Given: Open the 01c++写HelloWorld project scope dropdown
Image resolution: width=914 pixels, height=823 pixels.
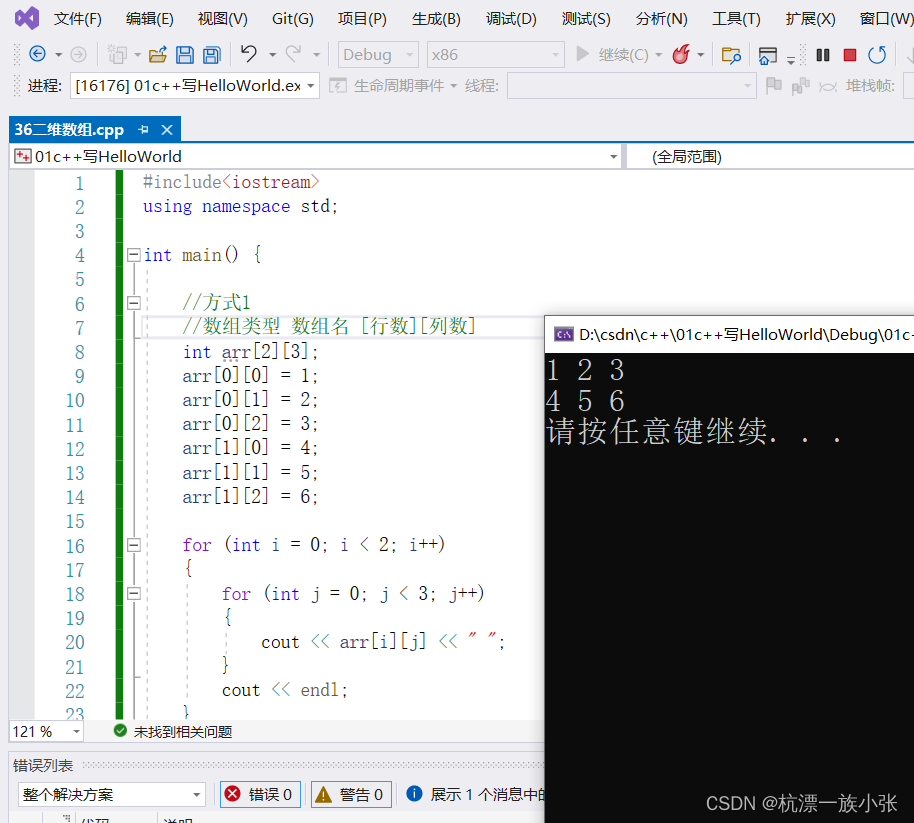Looking at the screenshot, I should 316,156.
